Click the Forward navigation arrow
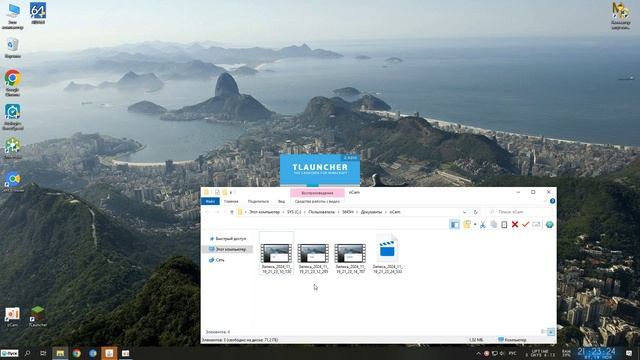Viewport: 640px width, 360px height. point(217,212)
